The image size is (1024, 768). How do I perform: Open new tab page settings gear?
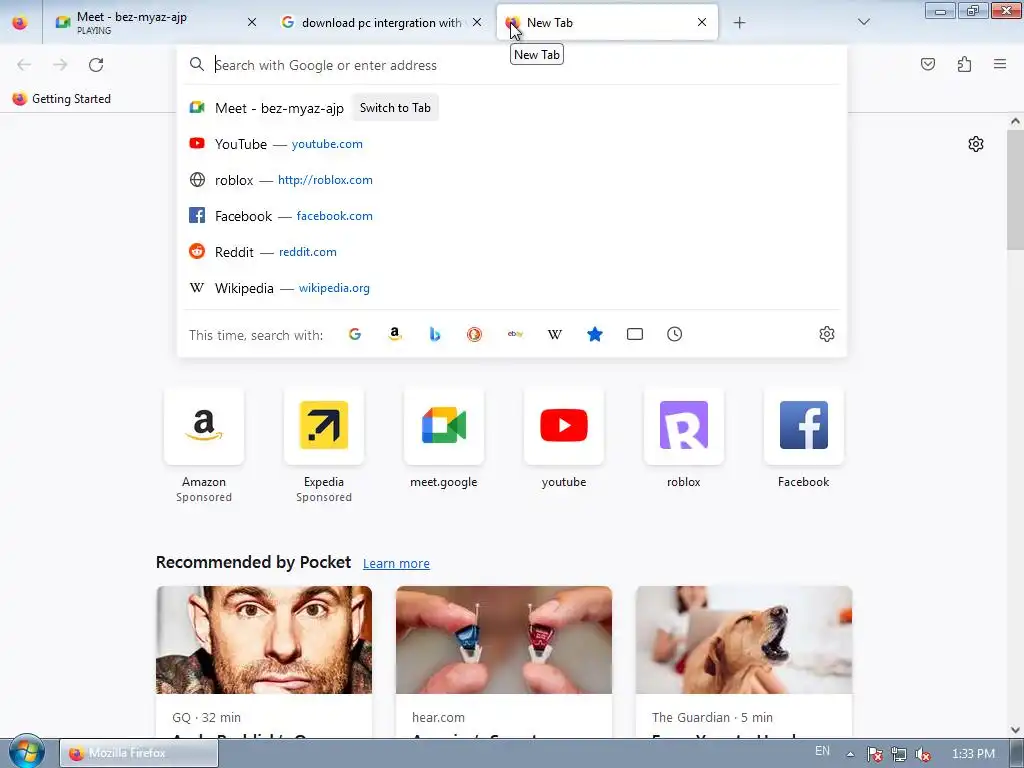click(x=975, y=144)
